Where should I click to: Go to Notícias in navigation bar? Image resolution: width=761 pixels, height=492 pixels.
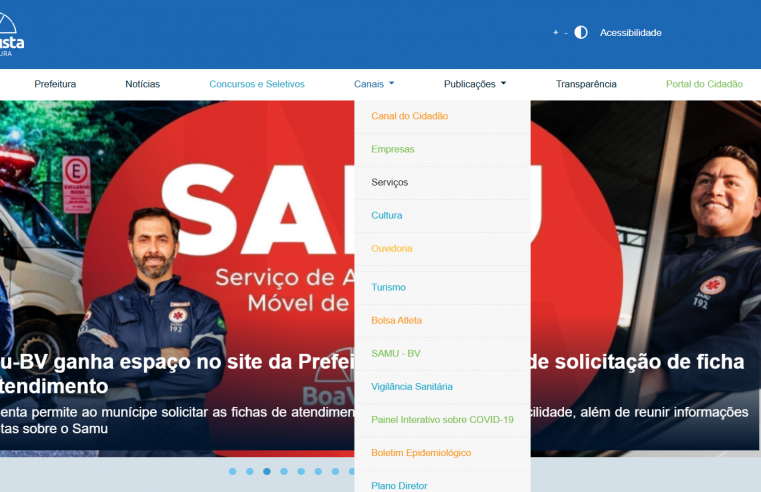point(143,84)
